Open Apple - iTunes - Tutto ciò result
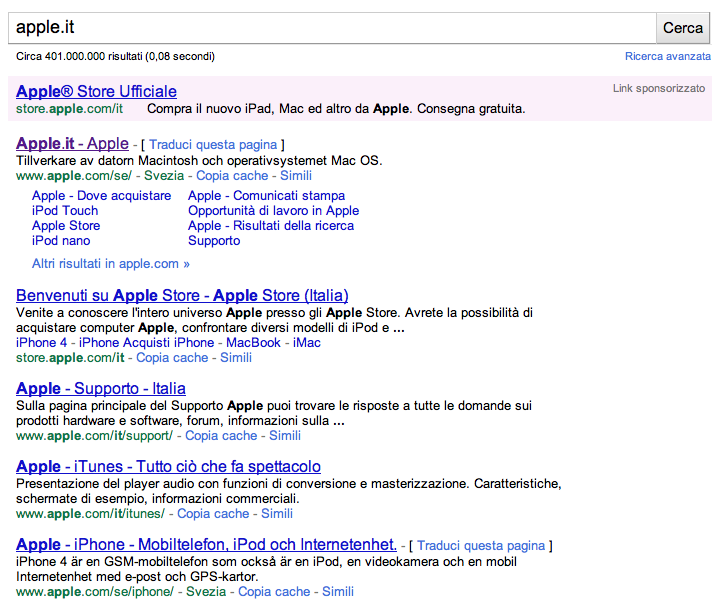716x606 pixels. (168, 467)
